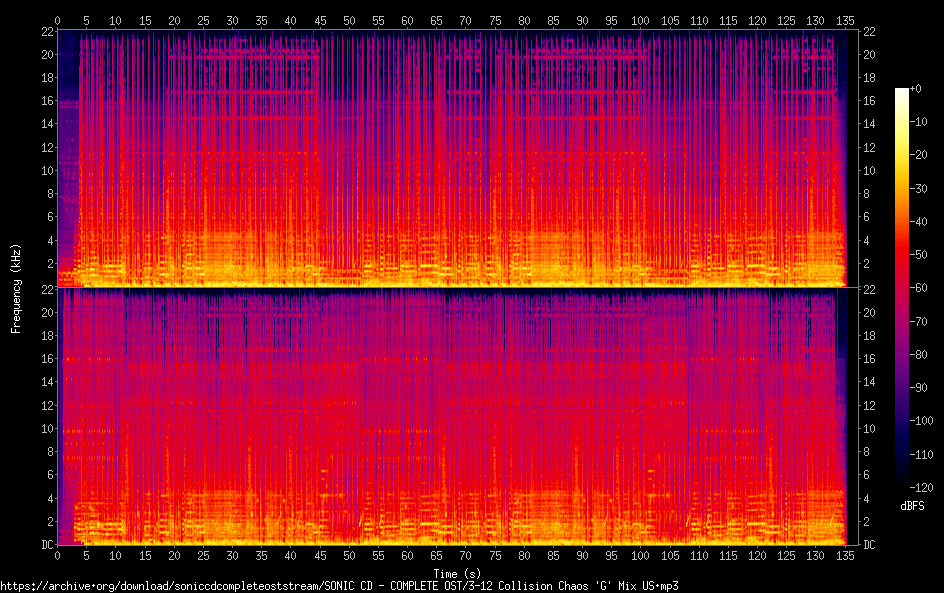This screenshot has height=593, width=944.
Task: Open the archive.org URL at the bottom
Action: pyautogui.click(x=339, y=586)
